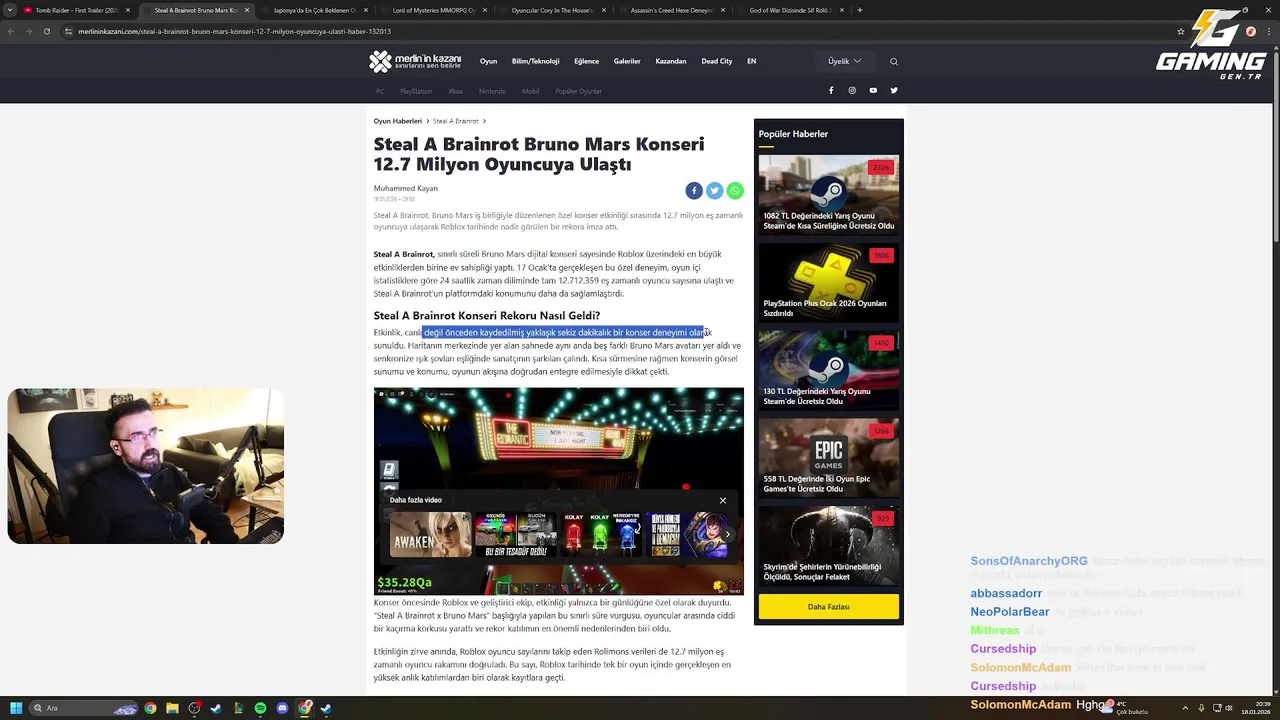Open the Oyun menu
The image size is (1280, 720).
(488, 61)
